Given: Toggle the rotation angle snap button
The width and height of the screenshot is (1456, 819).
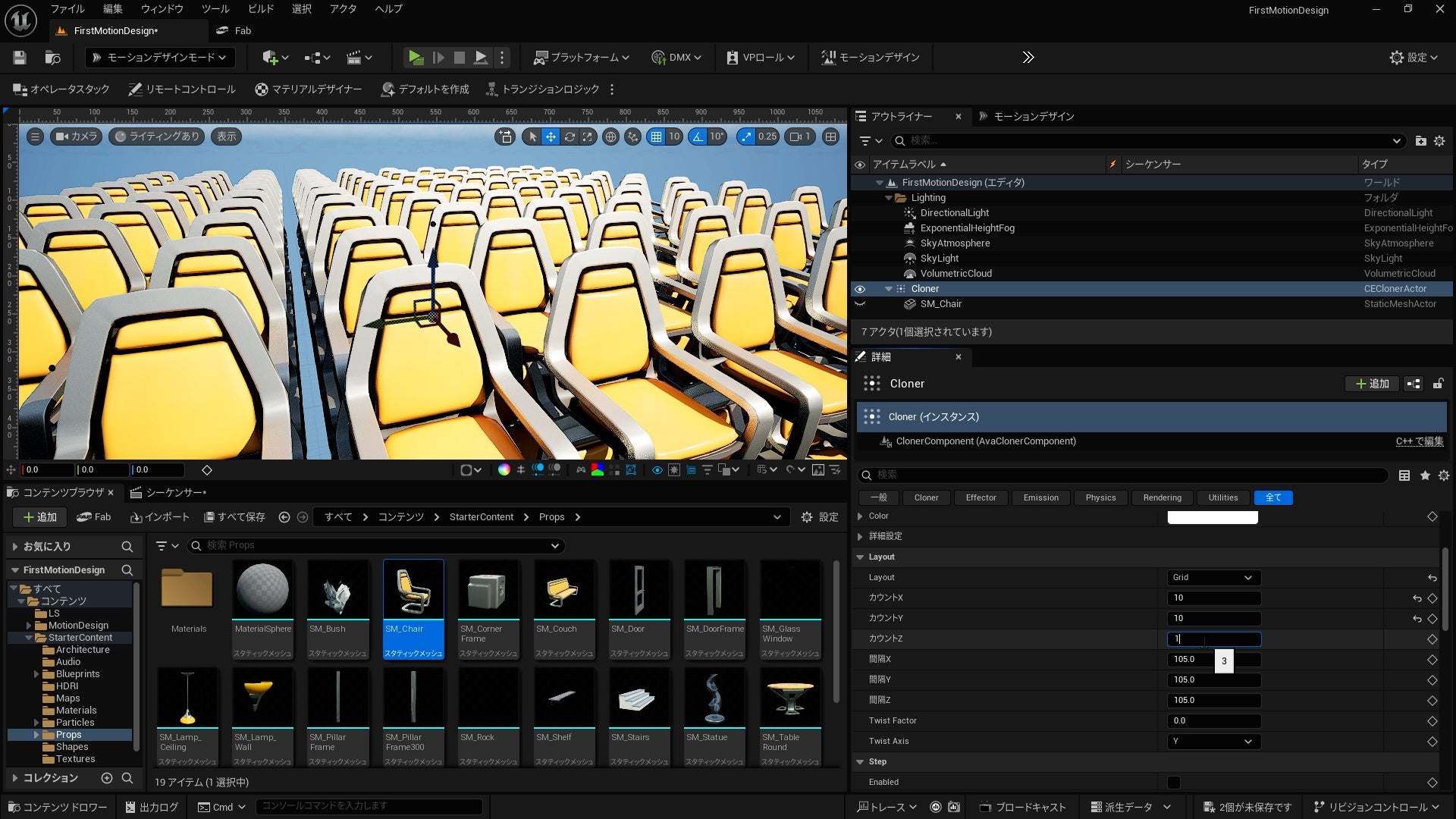Looking at the screenshot, I should [x=698, y=136].
